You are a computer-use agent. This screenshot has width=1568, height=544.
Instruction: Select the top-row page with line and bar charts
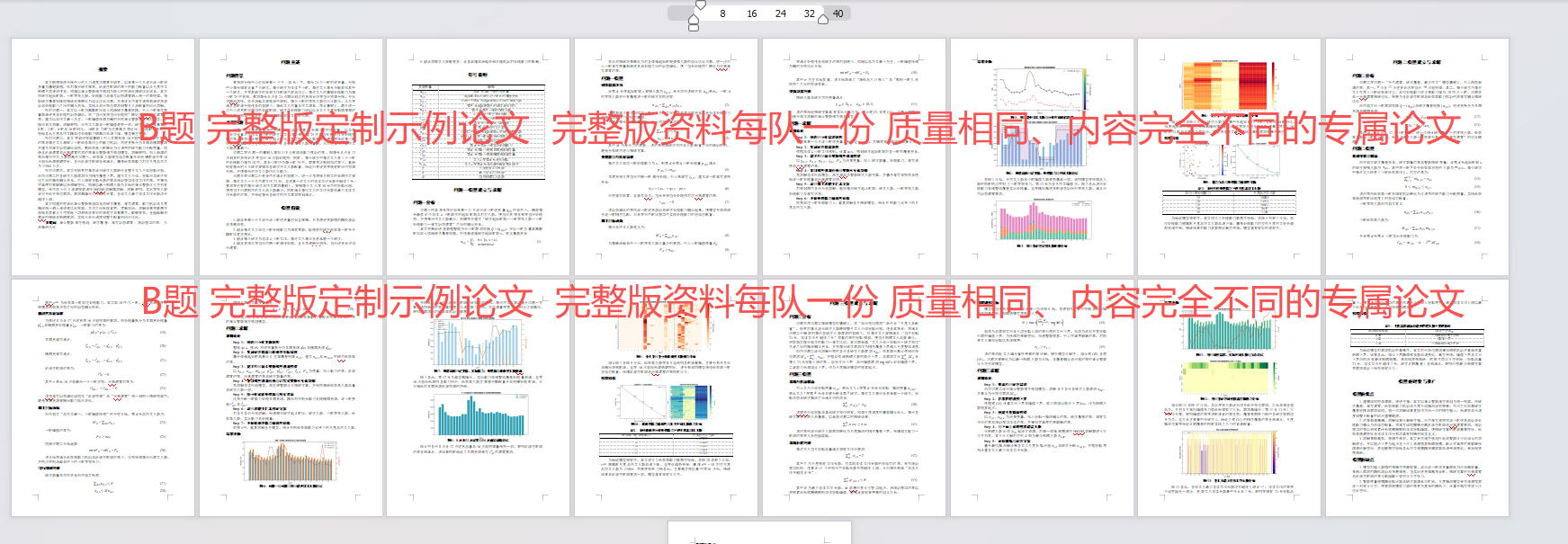pyautogui.click(x=1042, y=156)
